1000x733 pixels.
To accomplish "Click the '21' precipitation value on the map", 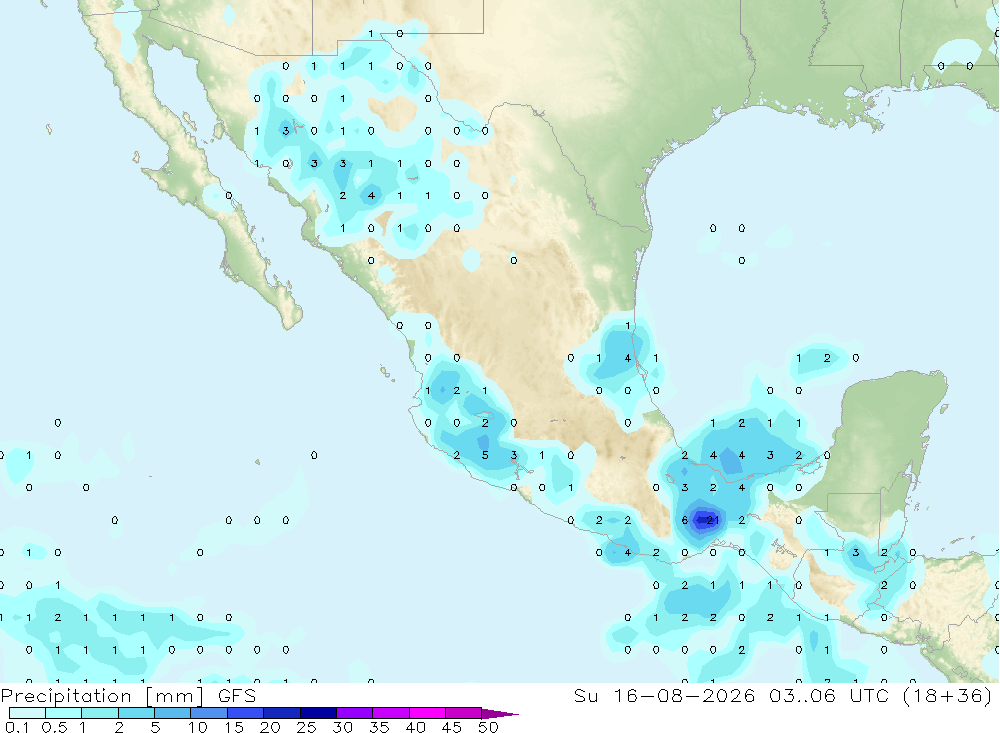I will [712, 520].
